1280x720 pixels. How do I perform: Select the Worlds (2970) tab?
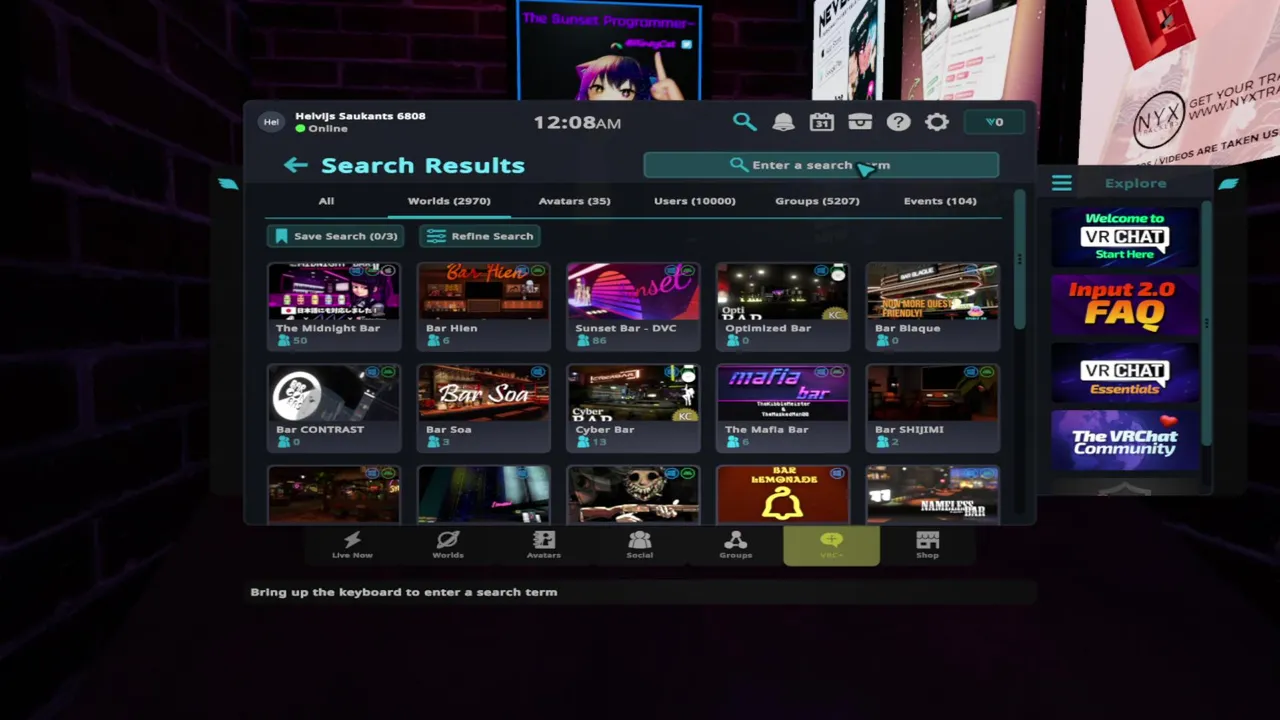tap(449, 201)
